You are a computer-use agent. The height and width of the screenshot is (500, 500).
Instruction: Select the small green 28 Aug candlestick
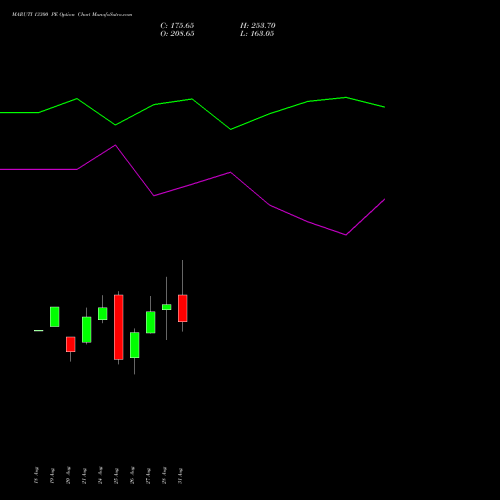[167, 307]
